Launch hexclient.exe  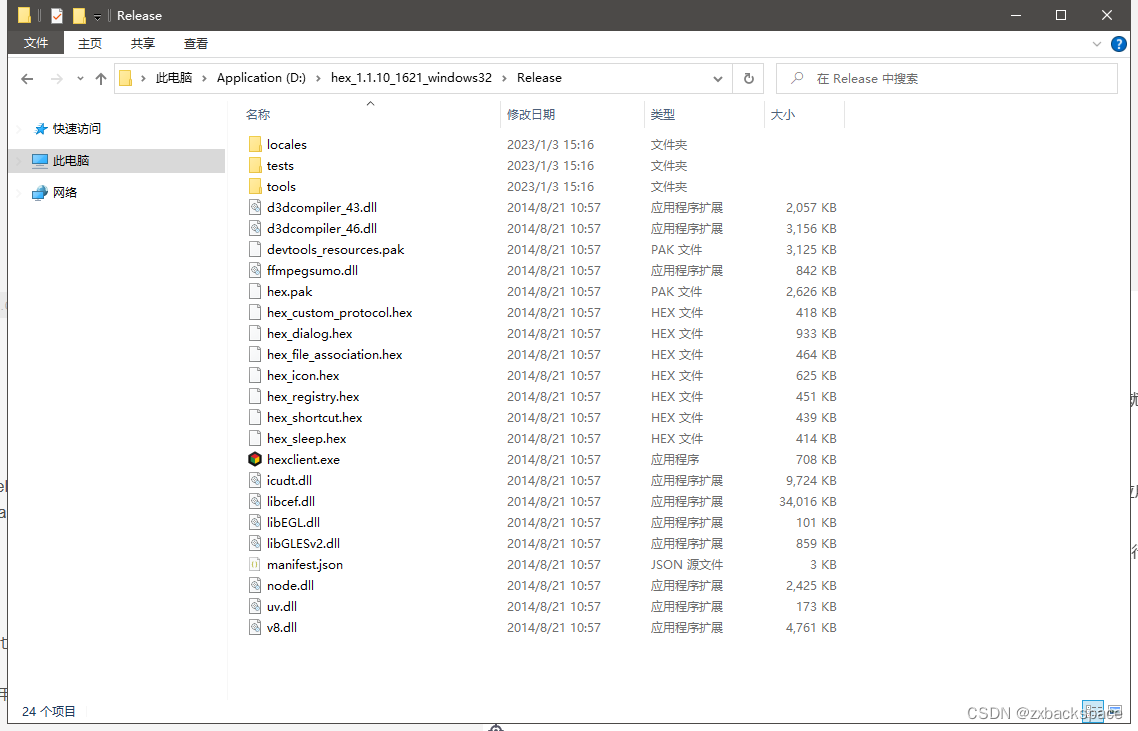click(303, 459)
